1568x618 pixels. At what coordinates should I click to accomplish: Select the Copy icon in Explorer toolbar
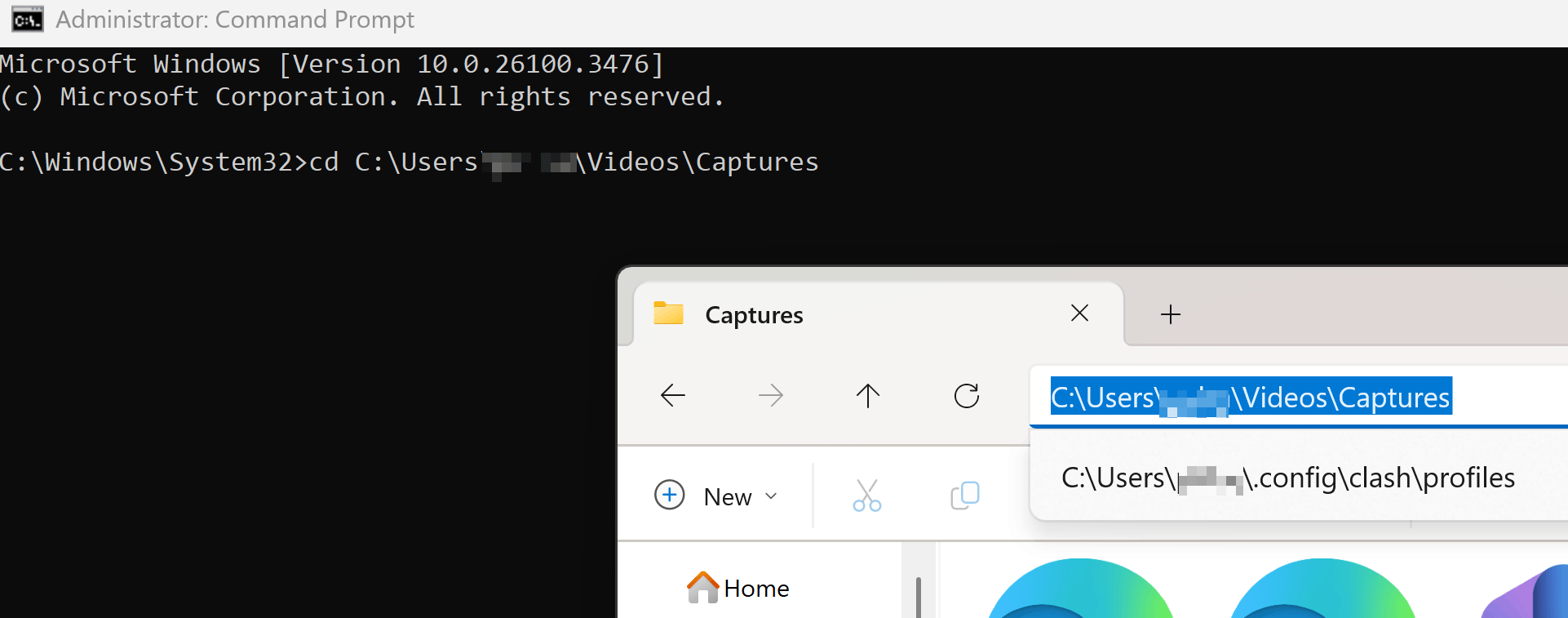(x=965, y=495)
